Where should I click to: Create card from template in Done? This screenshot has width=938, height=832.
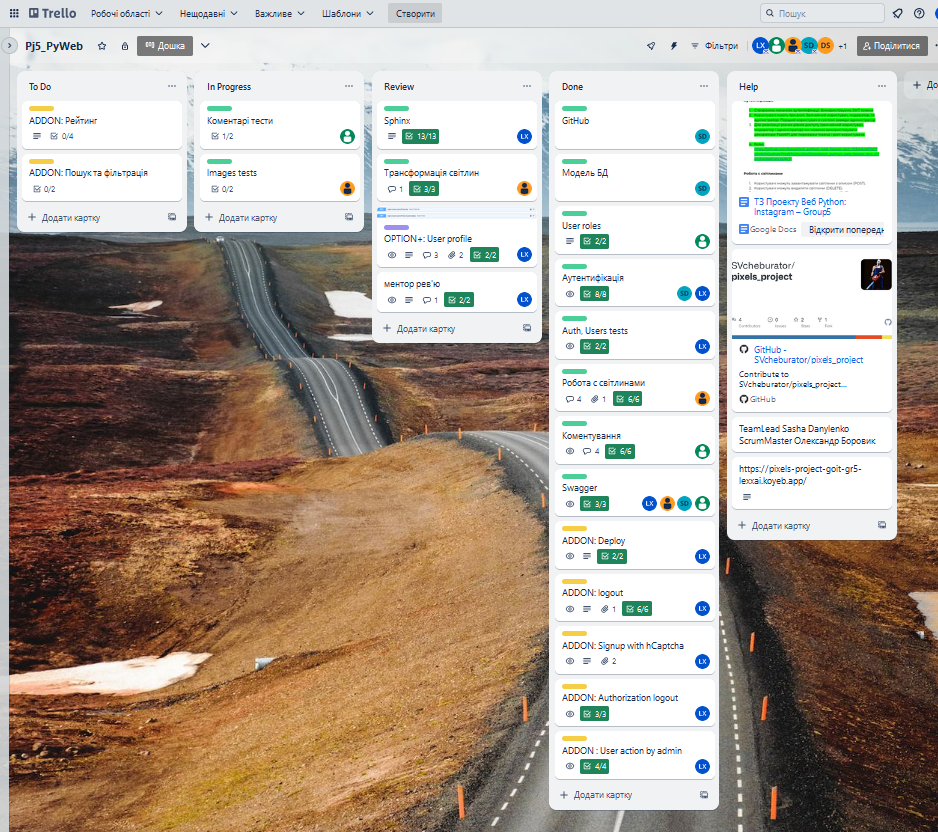[704, 794]
